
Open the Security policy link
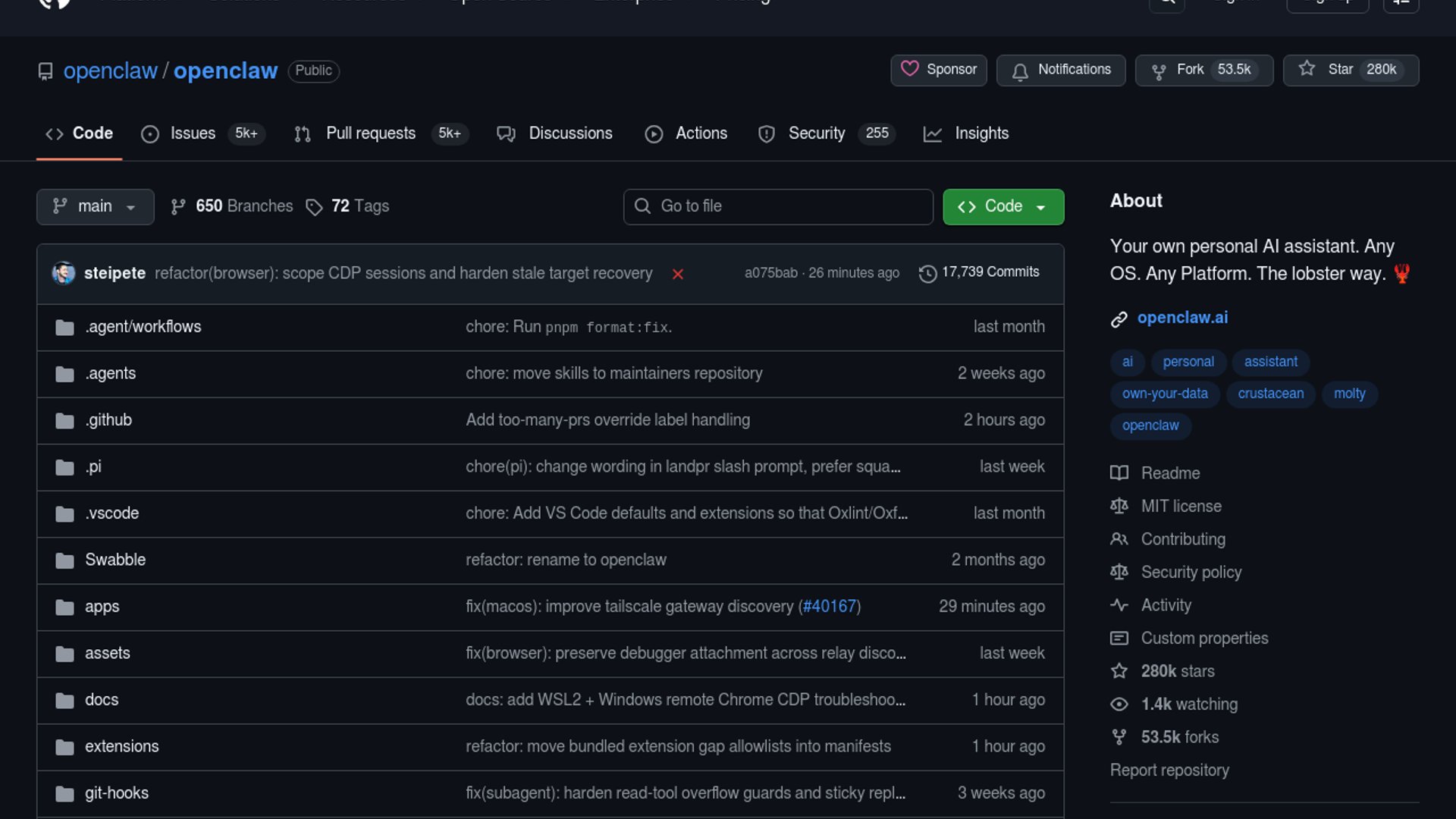1191,573
